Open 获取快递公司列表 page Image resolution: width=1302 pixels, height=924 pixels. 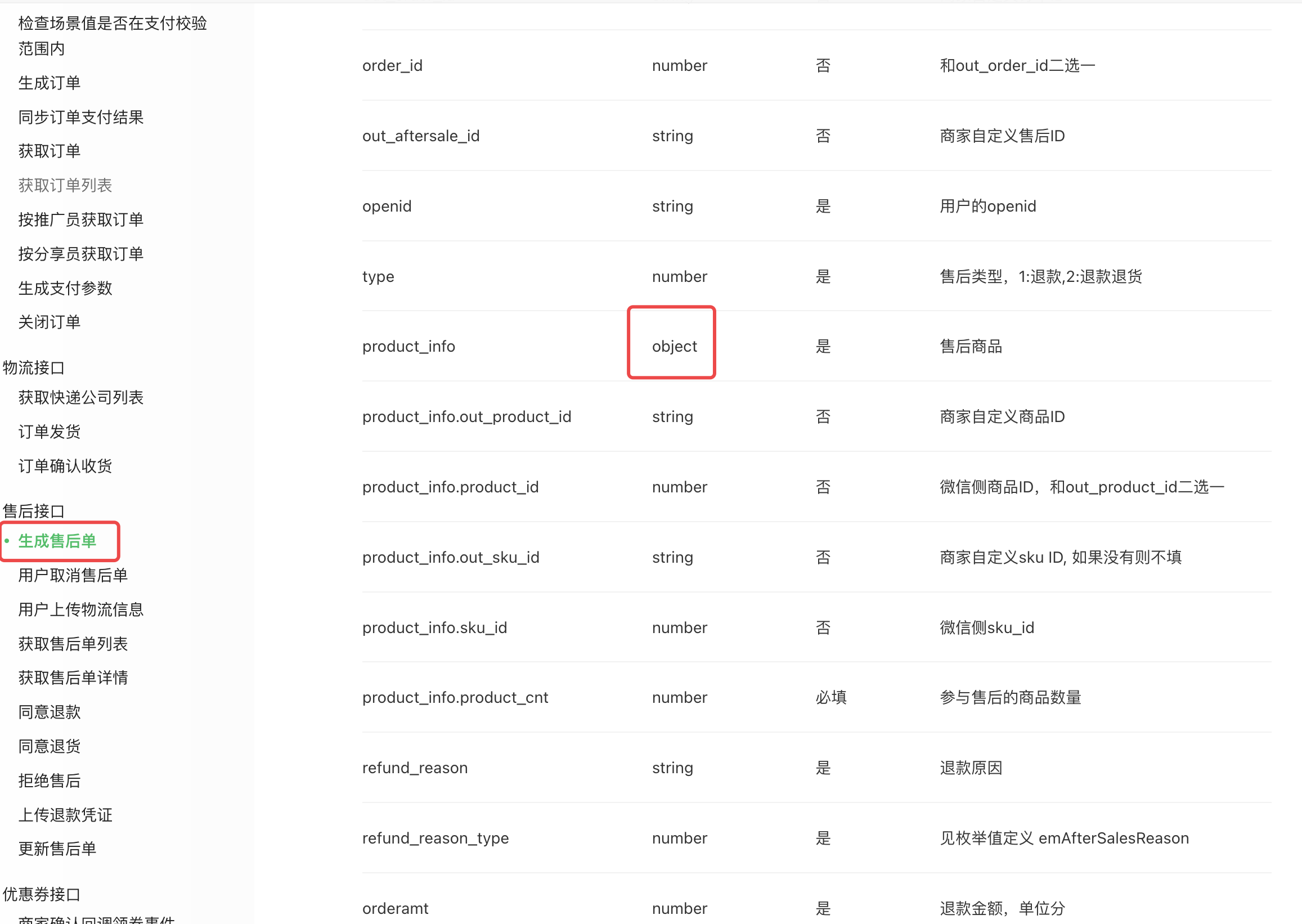[x=80, y=398]
